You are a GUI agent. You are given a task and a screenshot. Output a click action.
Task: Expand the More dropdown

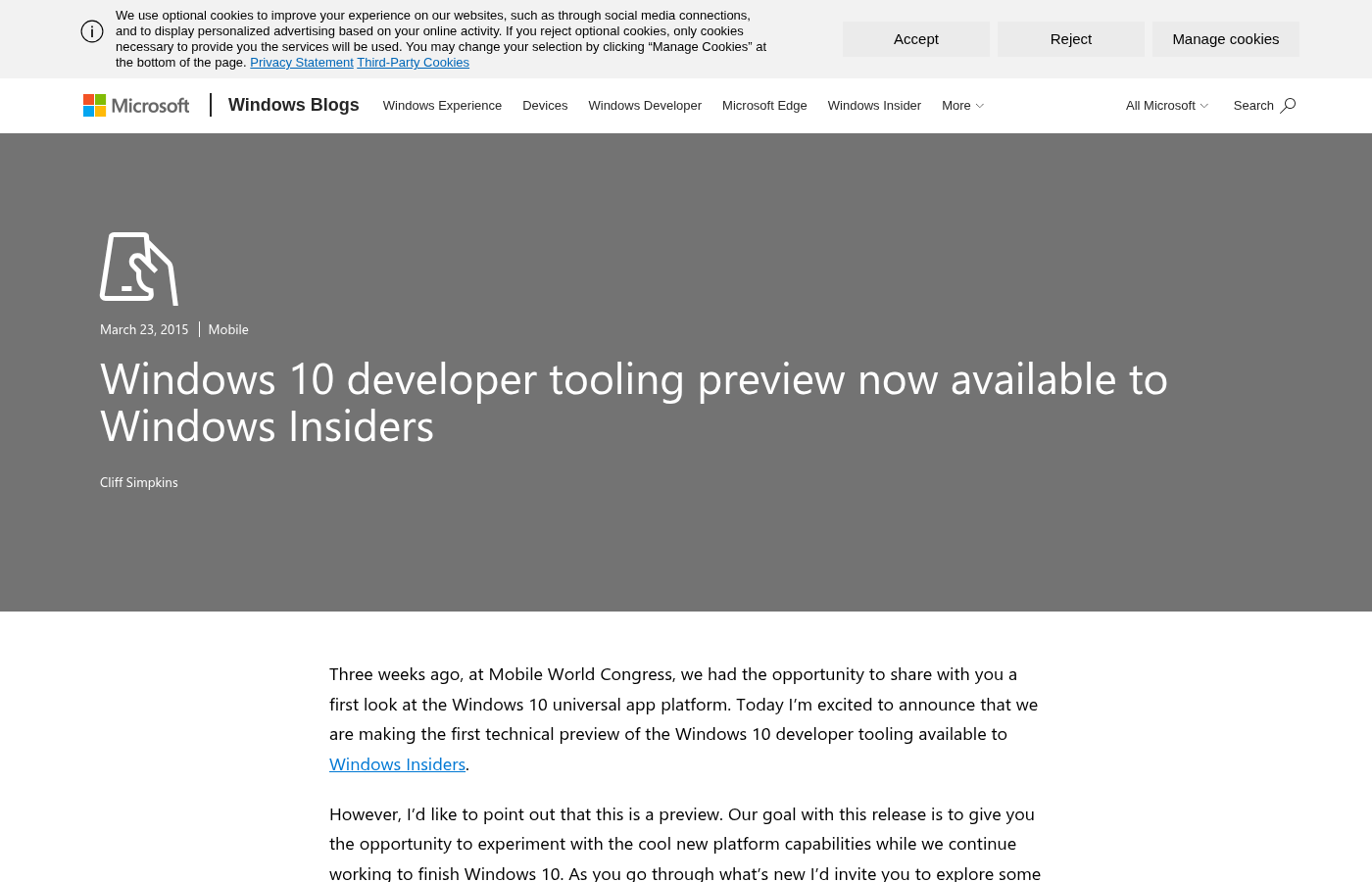pos(962,106)
